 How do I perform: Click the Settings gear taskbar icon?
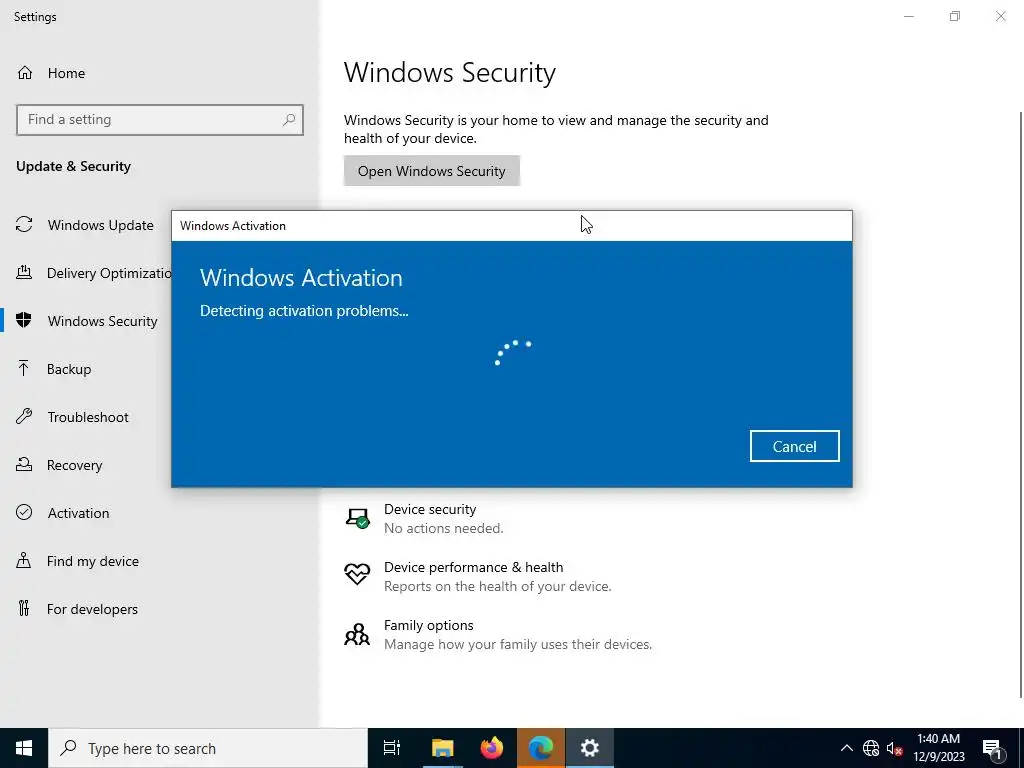[x=590, y=748]
